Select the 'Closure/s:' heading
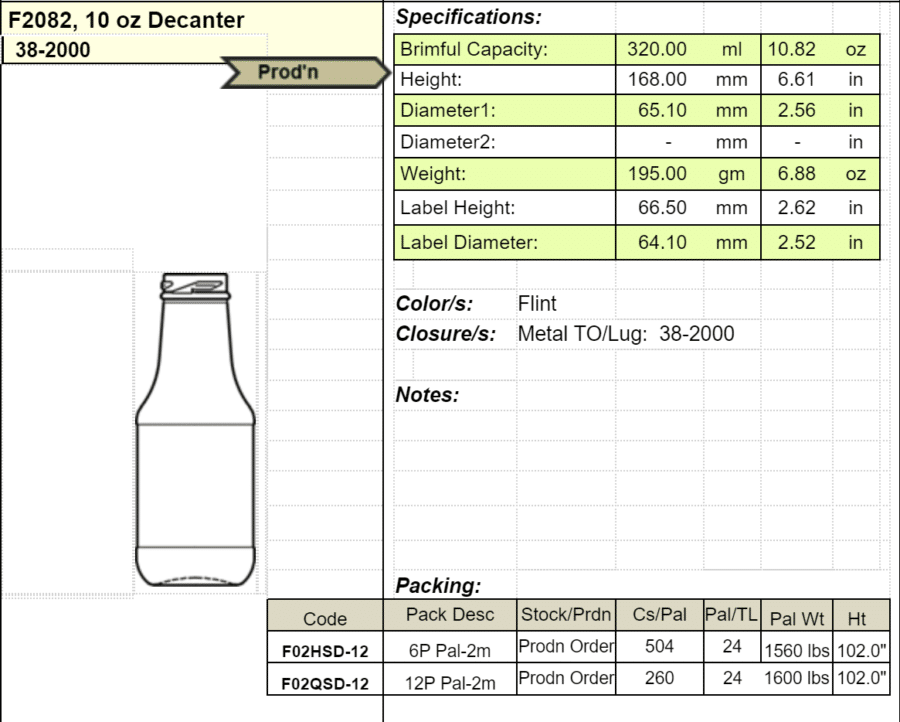Image resolution: width=900 pixels, height=722 pixels. [x=446, y=334]
